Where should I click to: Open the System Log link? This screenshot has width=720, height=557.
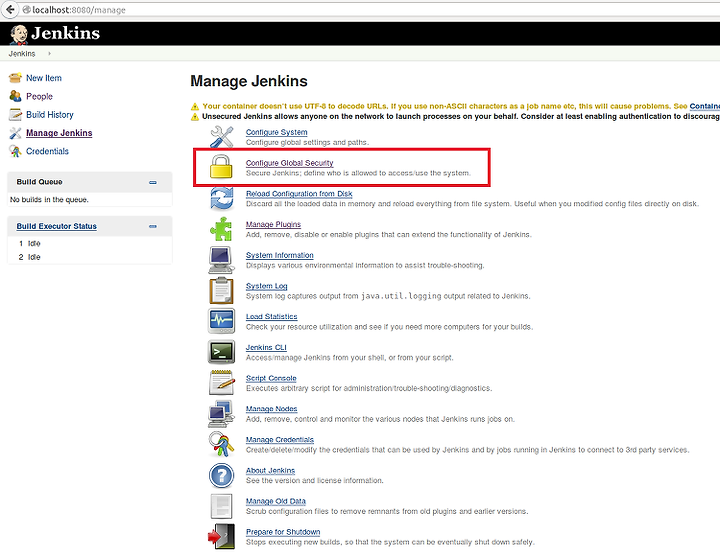[266, 286]
